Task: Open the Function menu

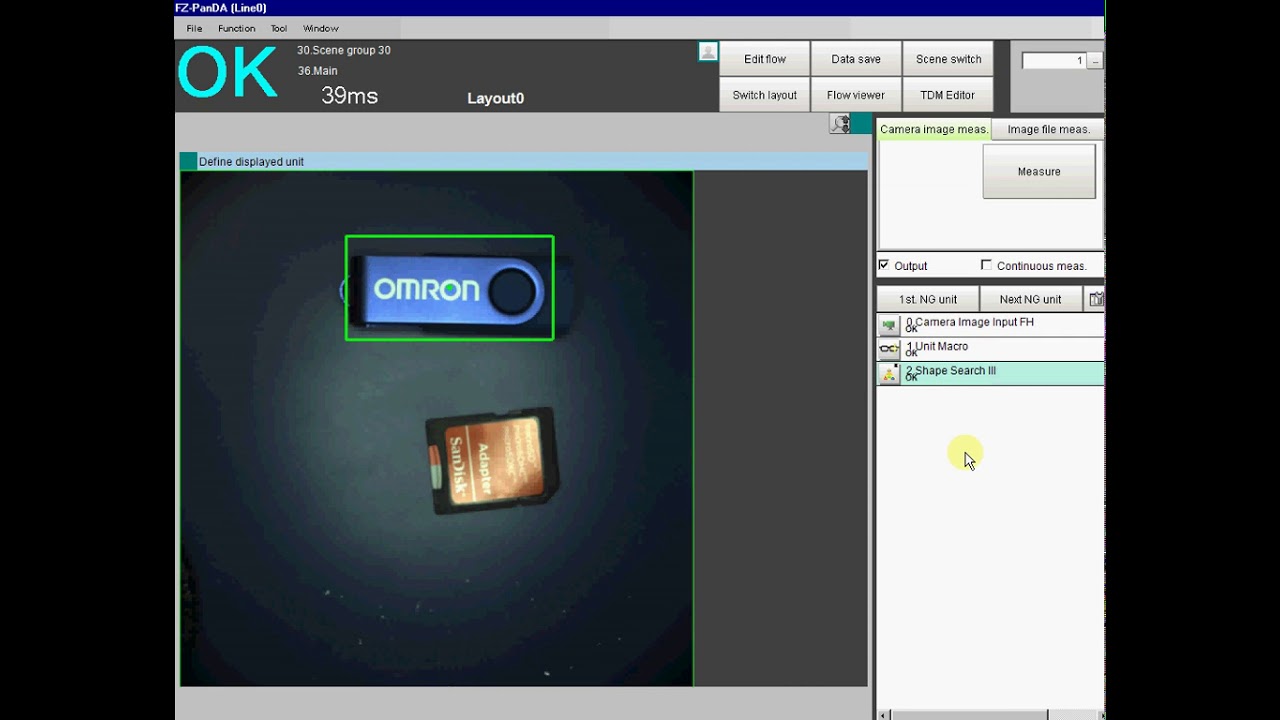Action: 237,28
